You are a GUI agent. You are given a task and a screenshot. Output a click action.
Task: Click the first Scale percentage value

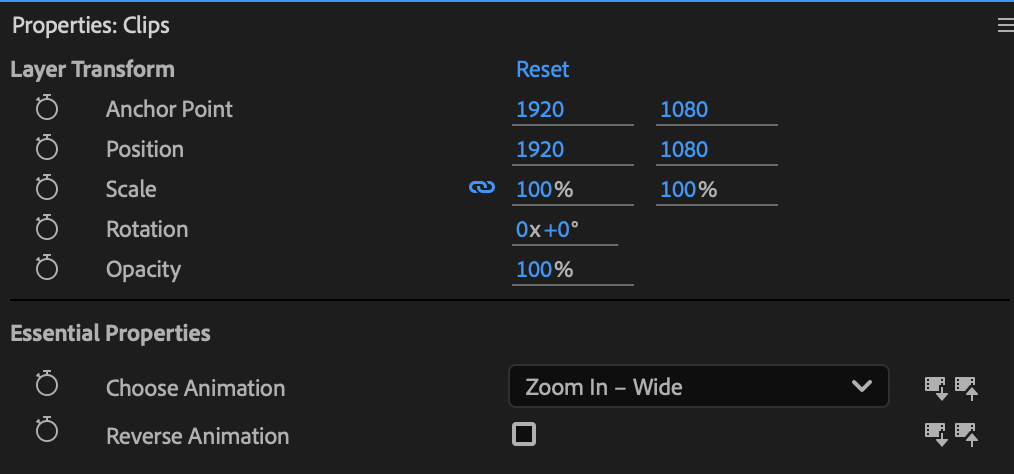pyautogui.click(x=535, y=189)
